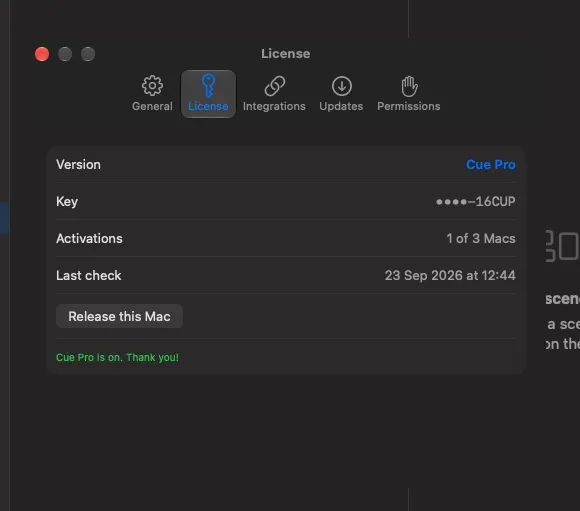Click the Cue Pro is on status message
Viewport: 580px width, 511px height.
coord(117,357)
